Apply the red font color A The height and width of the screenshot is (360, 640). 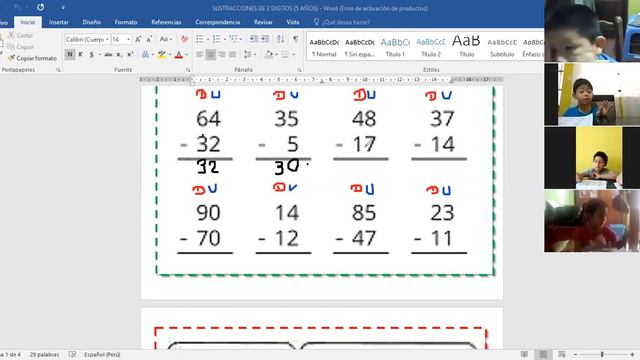178,54
